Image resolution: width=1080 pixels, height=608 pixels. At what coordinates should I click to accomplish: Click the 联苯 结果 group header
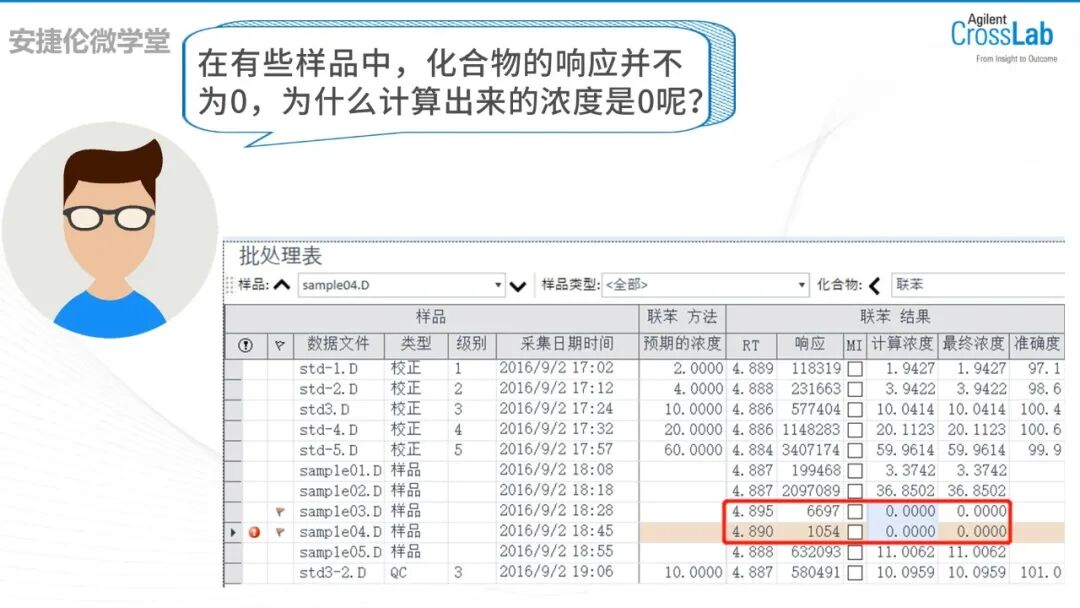(x=895, y=317)
